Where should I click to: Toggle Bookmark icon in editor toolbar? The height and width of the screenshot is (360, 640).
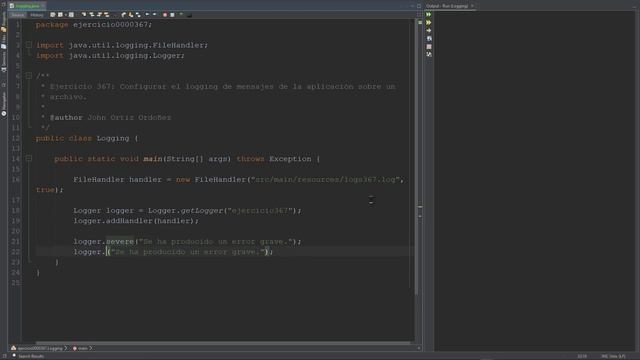(138, 15)
